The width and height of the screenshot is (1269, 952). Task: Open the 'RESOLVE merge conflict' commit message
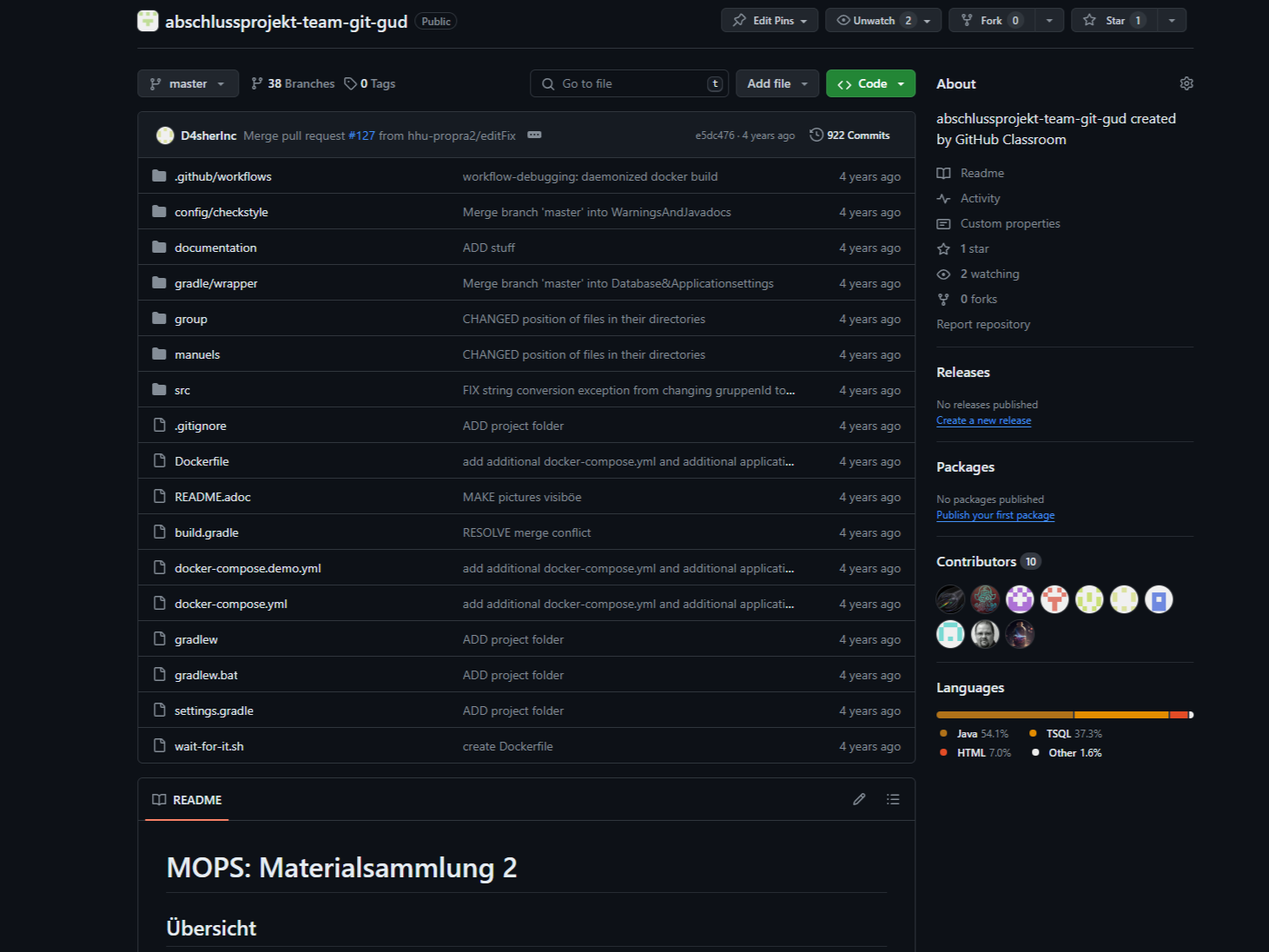[526, 532]
